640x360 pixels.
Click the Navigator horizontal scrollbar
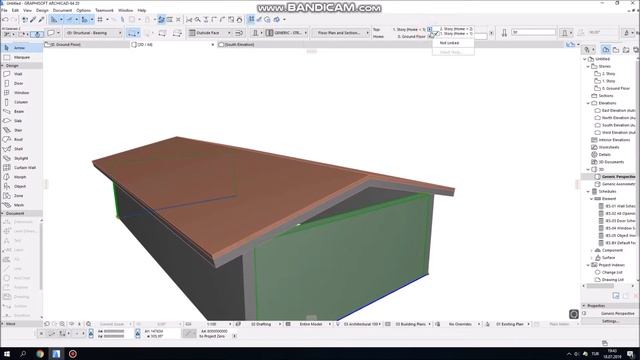pyautogui.click(x=600, y=286)
